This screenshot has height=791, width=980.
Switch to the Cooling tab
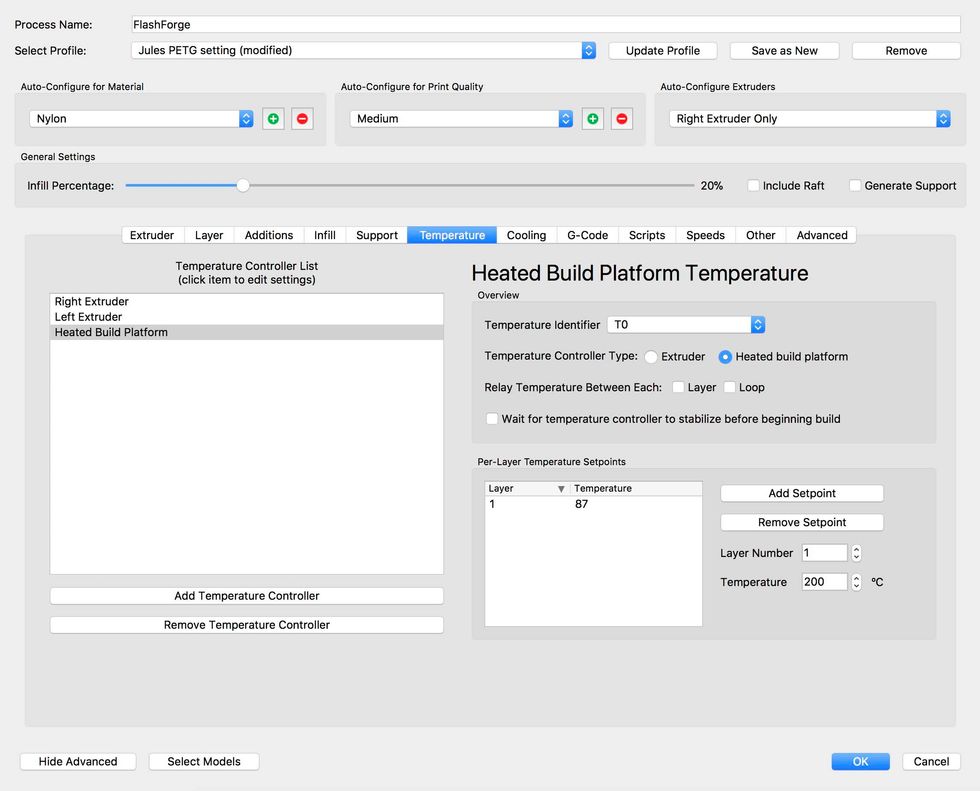click(x=526, y=235)
